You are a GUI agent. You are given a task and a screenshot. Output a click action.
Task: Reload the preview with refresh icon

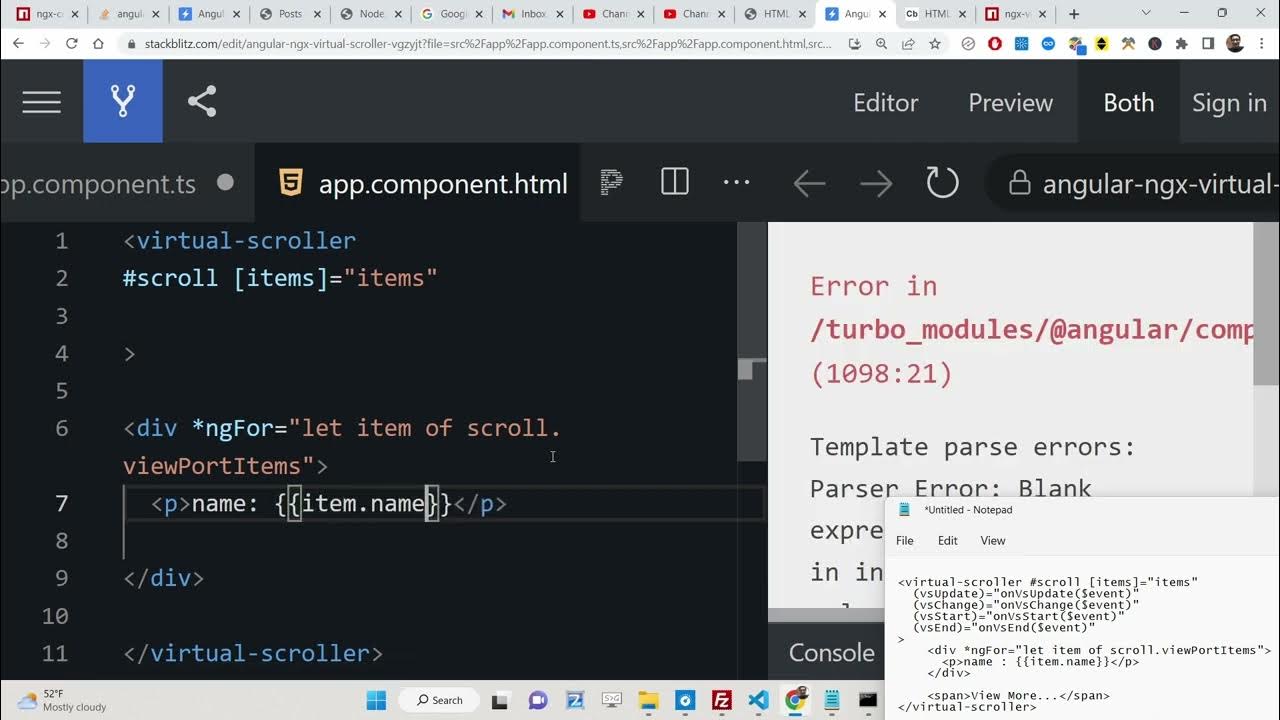click(942, 183)
